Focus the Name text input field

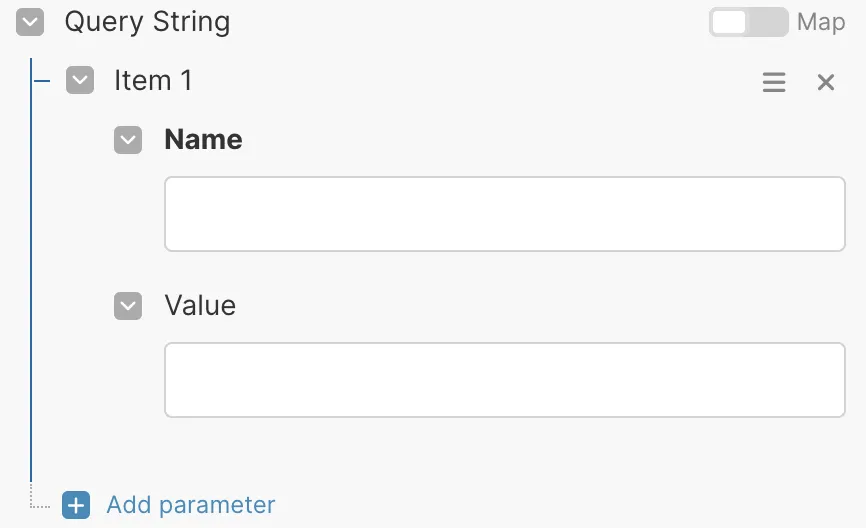(x=504, y=214)
